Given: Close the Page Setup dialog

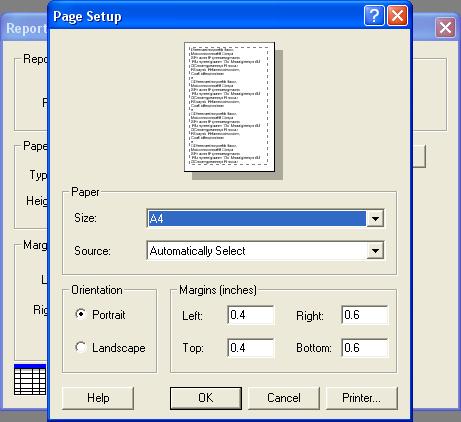Looking at the screenshot, I should pos(397,16).
